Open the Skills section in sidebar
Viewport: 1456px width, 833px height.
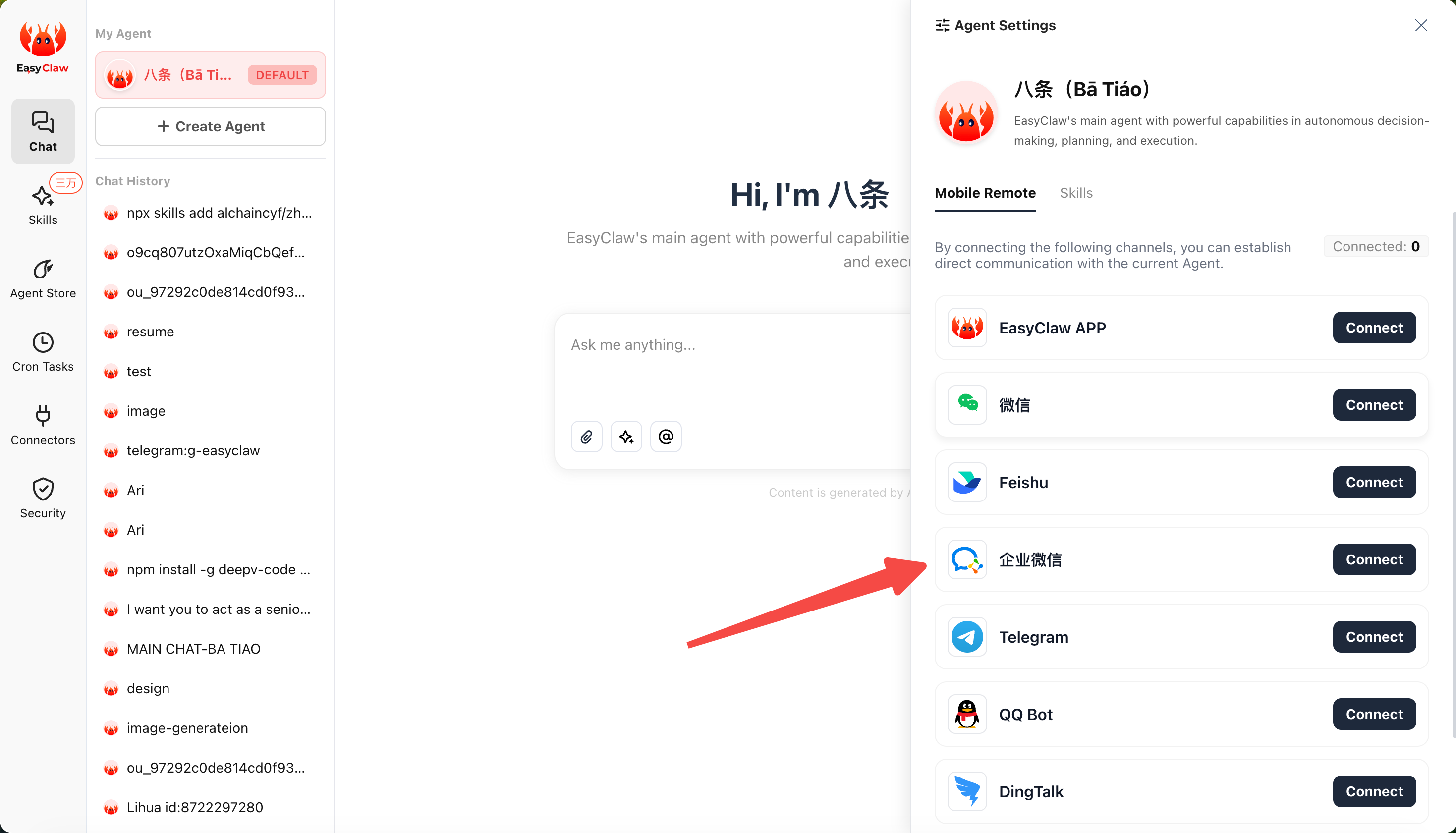pos(43,206)
